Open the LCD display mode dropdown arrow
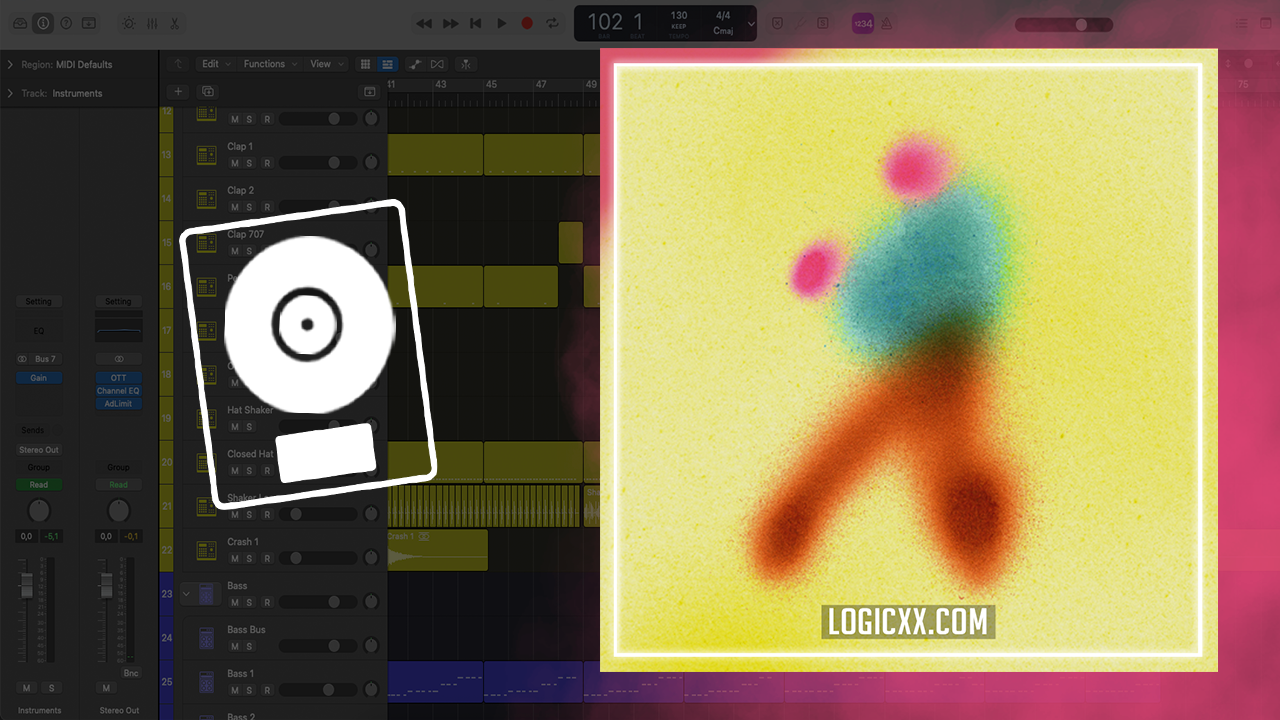The width and height of the screenshot is (1280, 720). click(751, 23)
